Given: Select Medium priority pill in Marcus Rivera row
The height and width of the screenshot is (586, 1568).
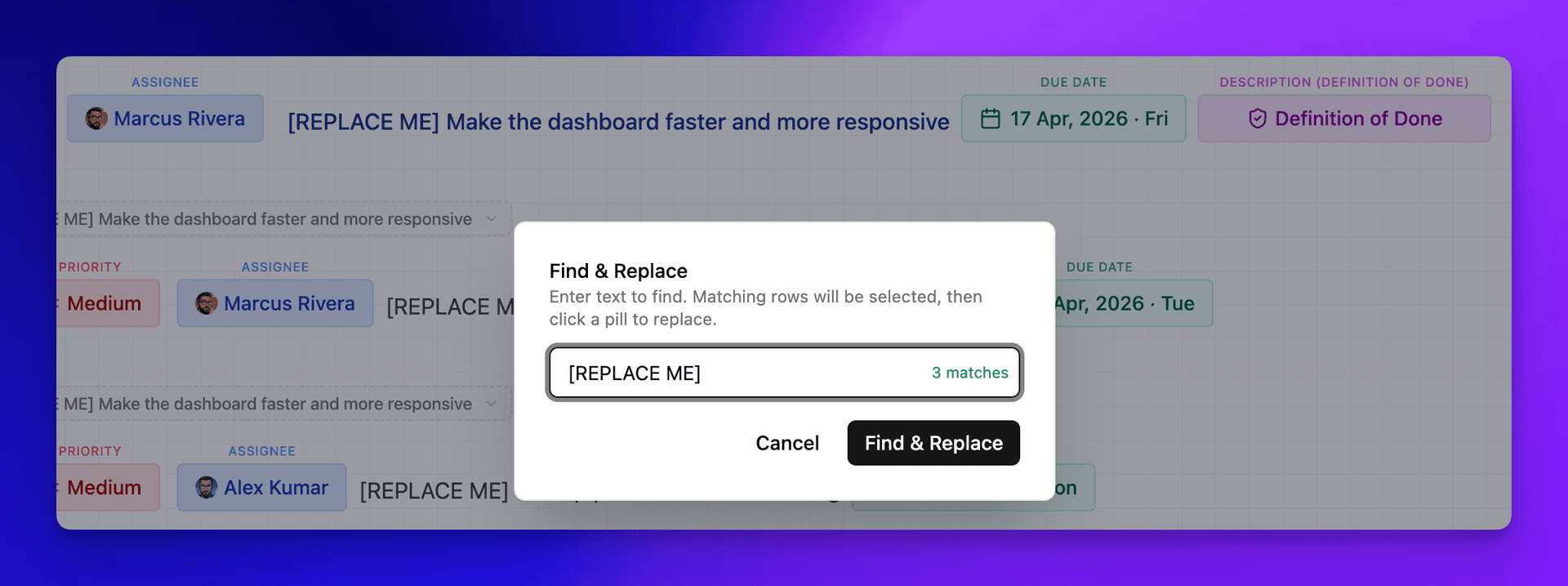Looking at the screenshot, I should [x=107, y=303].
